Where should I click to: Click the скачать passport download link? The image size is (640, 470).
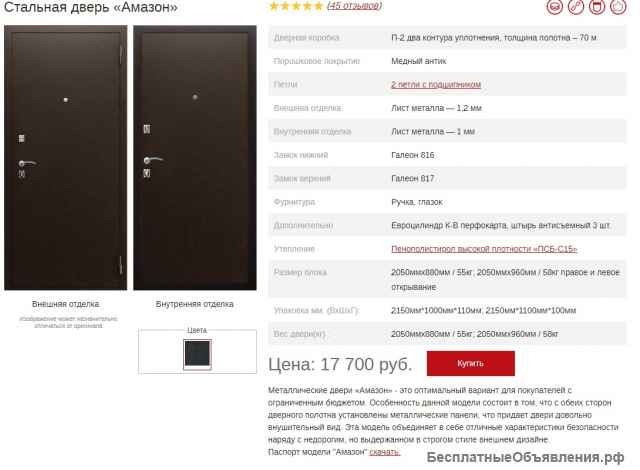384,452
